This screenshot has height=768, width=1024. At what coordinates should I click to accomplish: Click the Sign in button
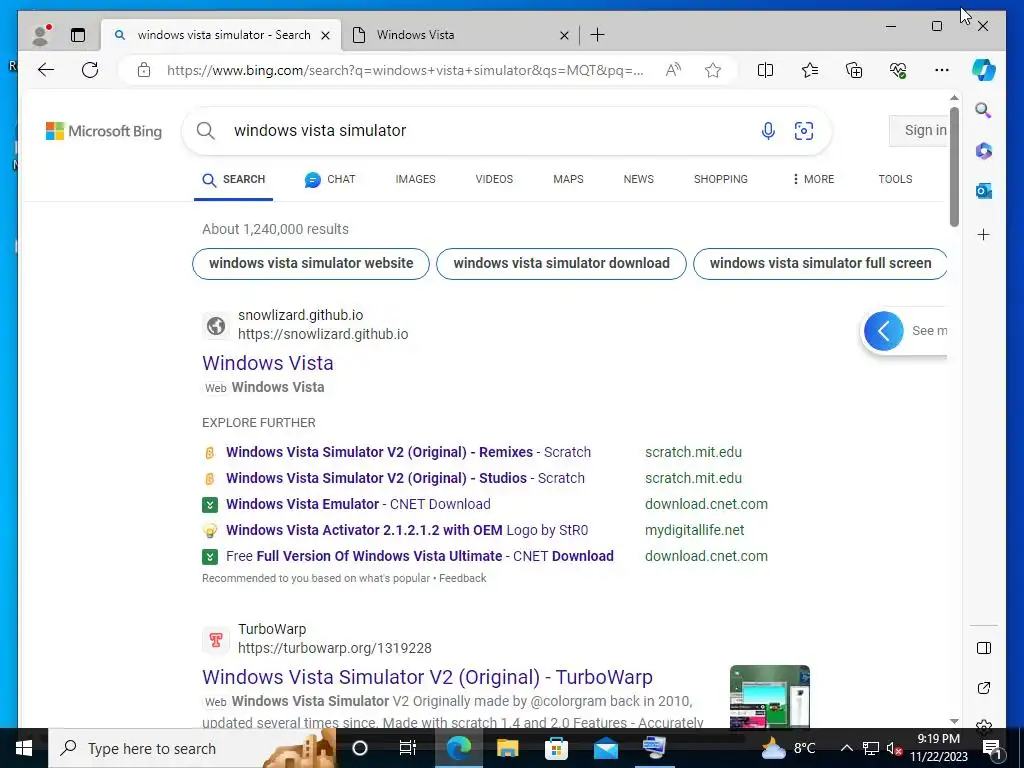919,131
